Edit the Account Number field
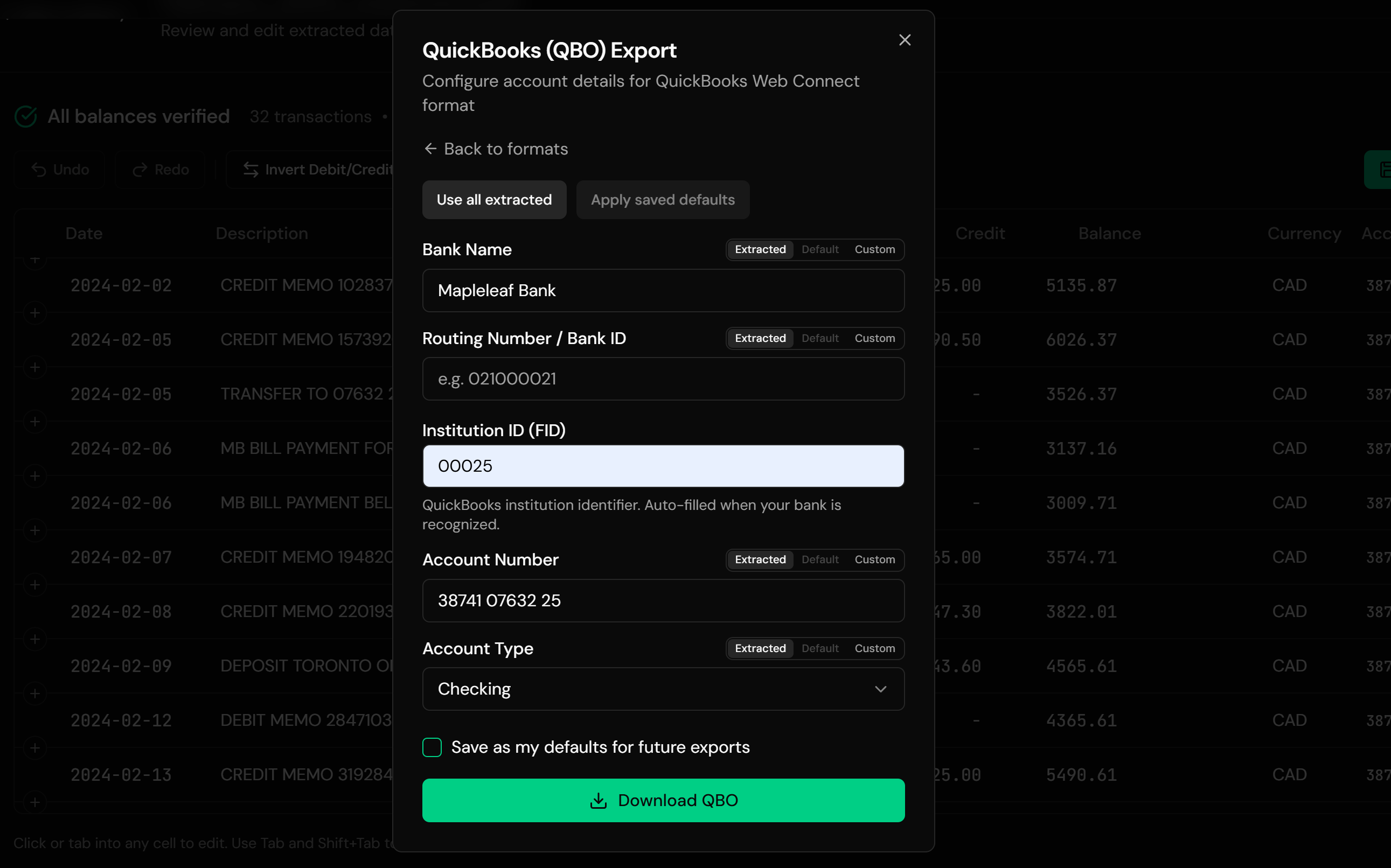 [x=663, y=600]
